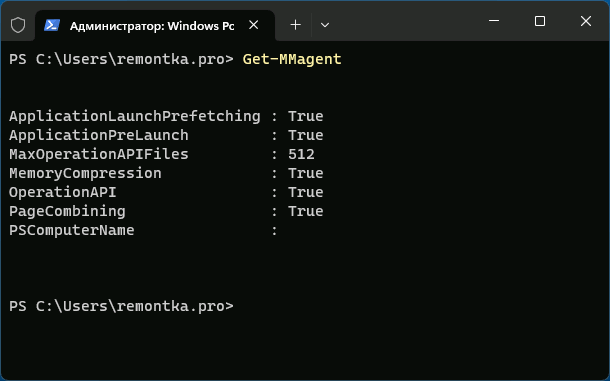Viewport: 610px width, 381px height.
Task: Click the Get-MMagent command text
Action: click(x=292, y=59)
